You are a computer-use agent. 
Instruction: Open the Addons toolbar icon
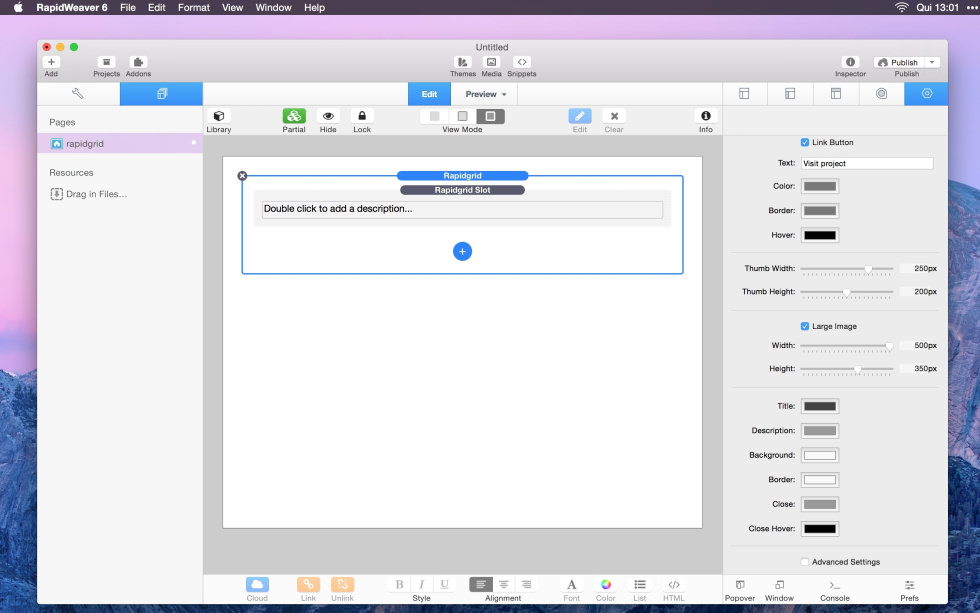pos(138,62)
